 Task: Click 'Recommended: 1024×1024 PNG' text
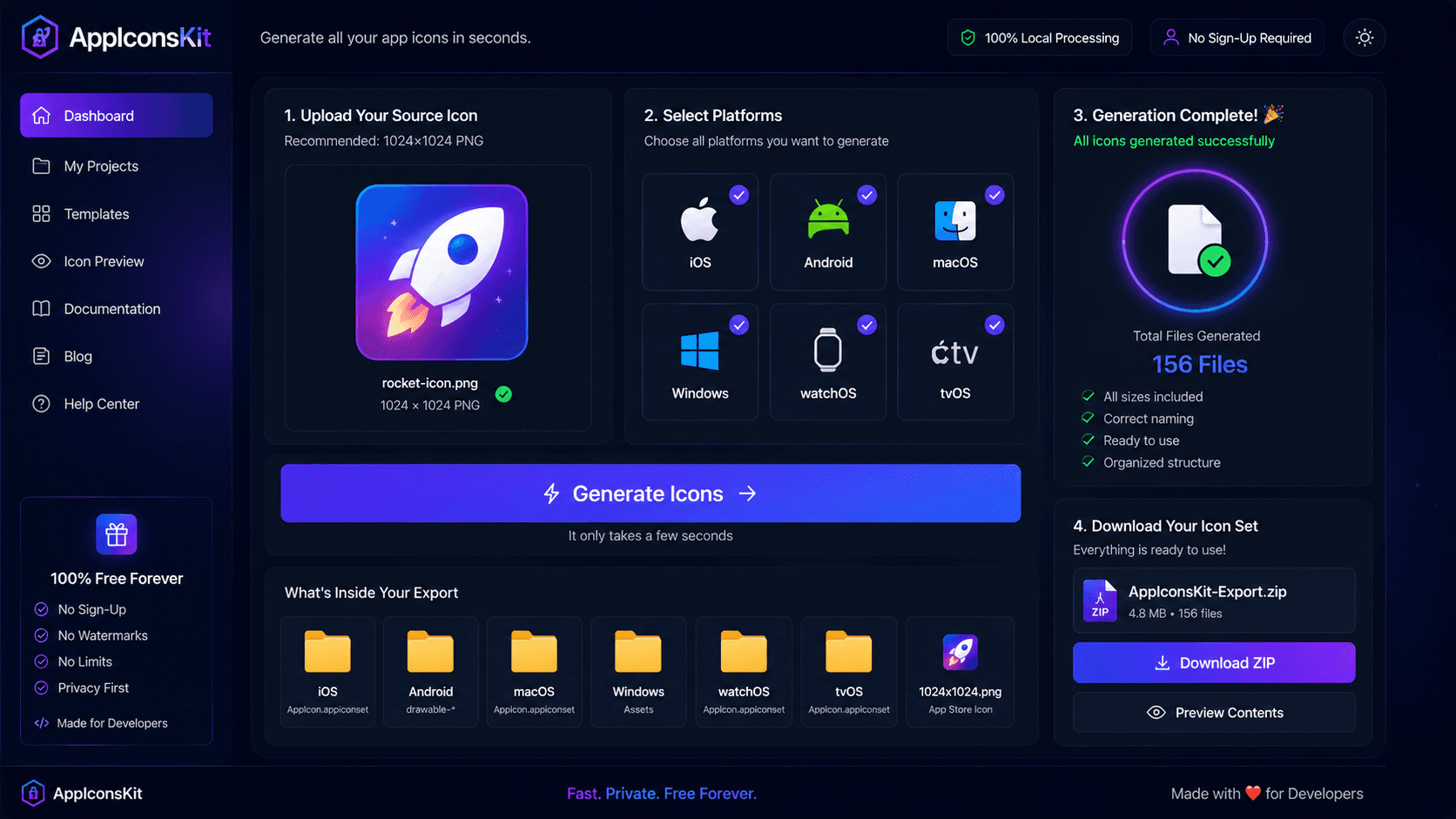(x=383, y=141)
